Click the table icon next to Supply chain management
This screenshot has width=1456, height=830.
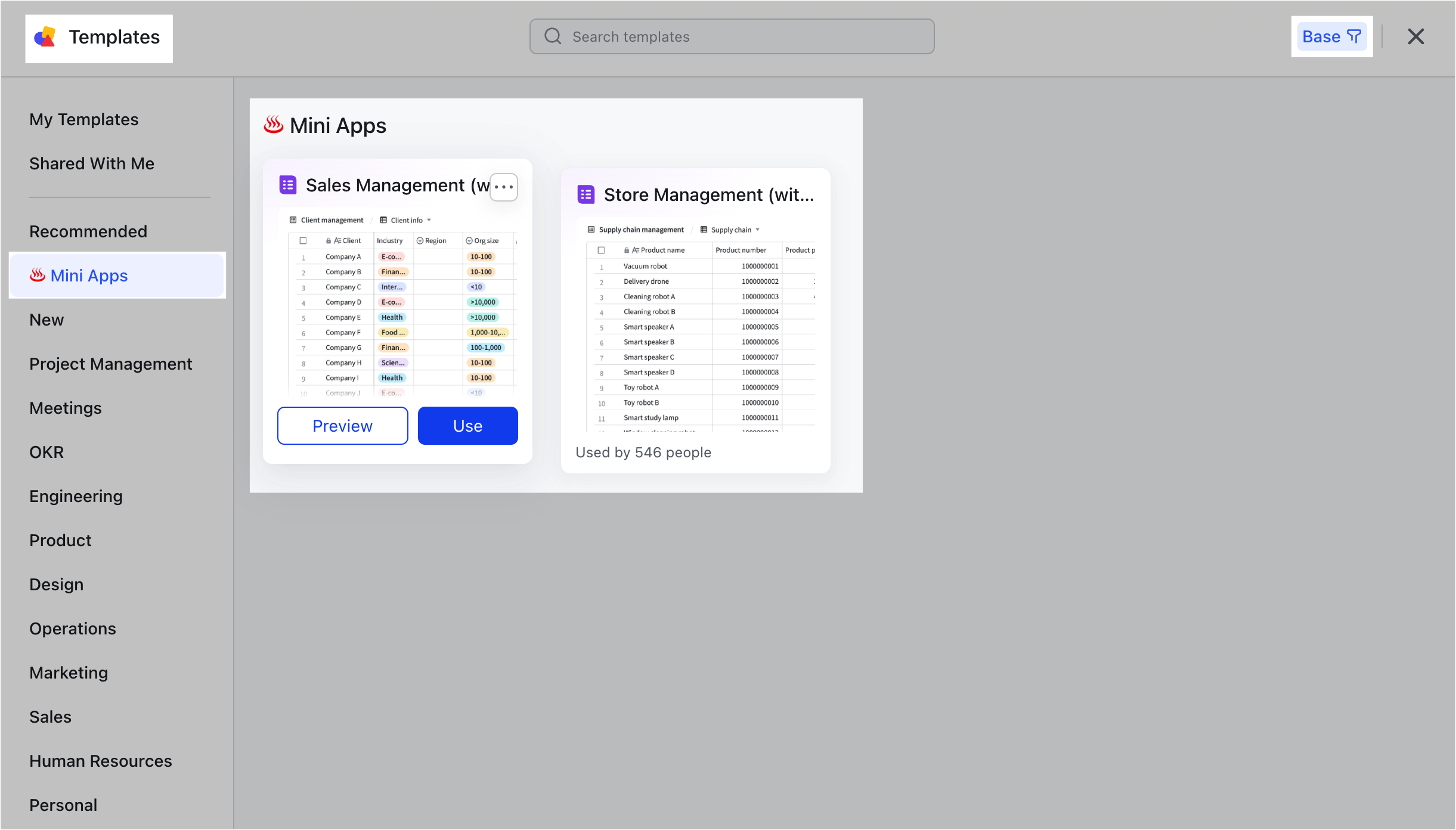tap(590, 229)
